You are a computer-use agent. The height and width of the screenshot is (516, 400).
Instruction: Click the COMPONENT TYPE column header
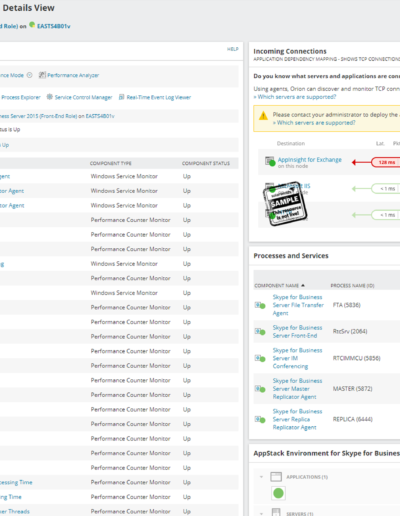[111, 163]
